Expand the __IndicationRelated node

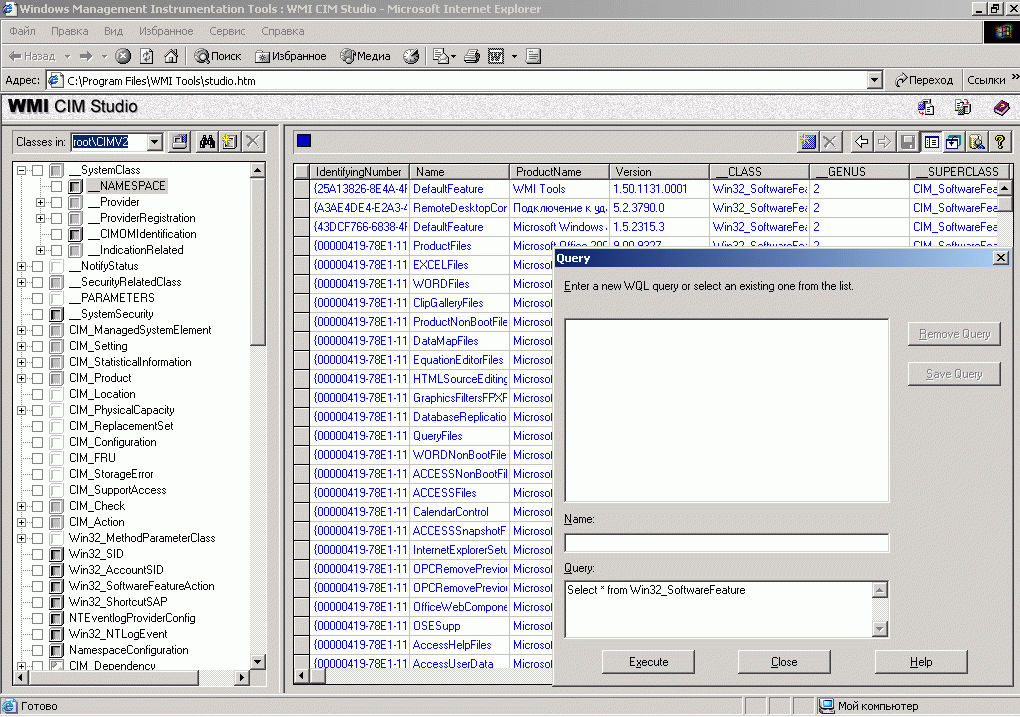pos(40,250)
